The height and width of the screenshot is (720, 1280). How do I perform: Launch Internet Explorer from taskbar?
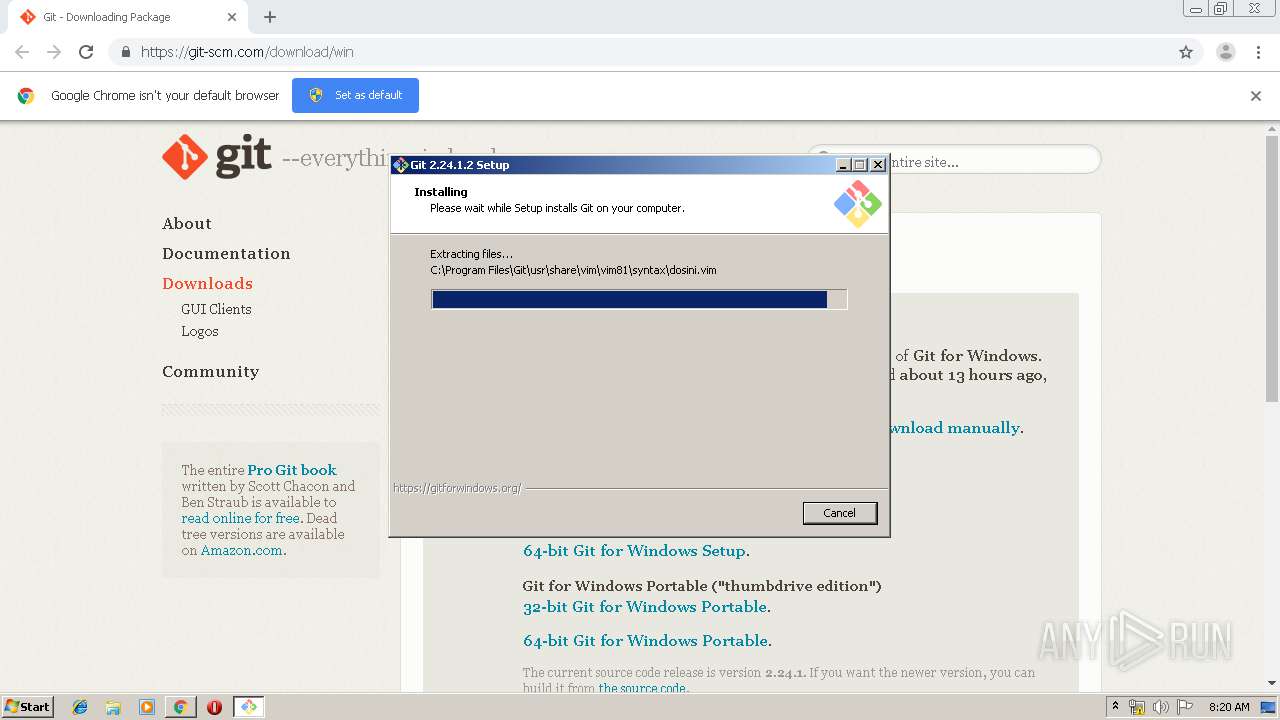80,707
